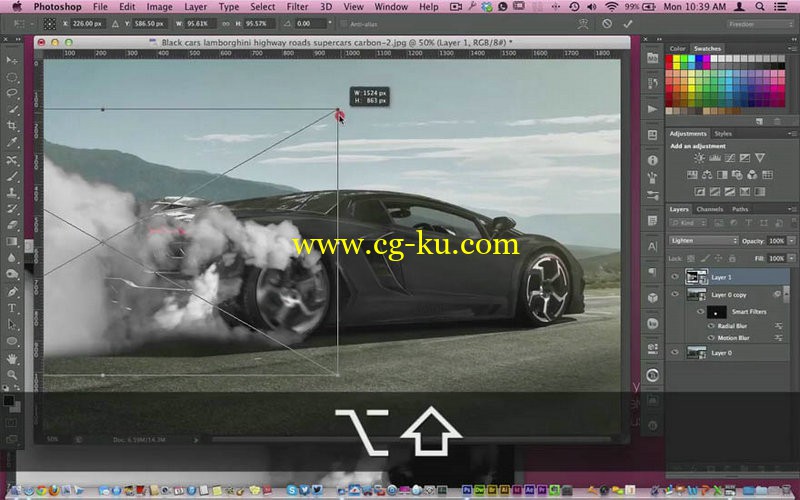Open the Layer menu
Viewport: 800px width, 500px height.
195,7
